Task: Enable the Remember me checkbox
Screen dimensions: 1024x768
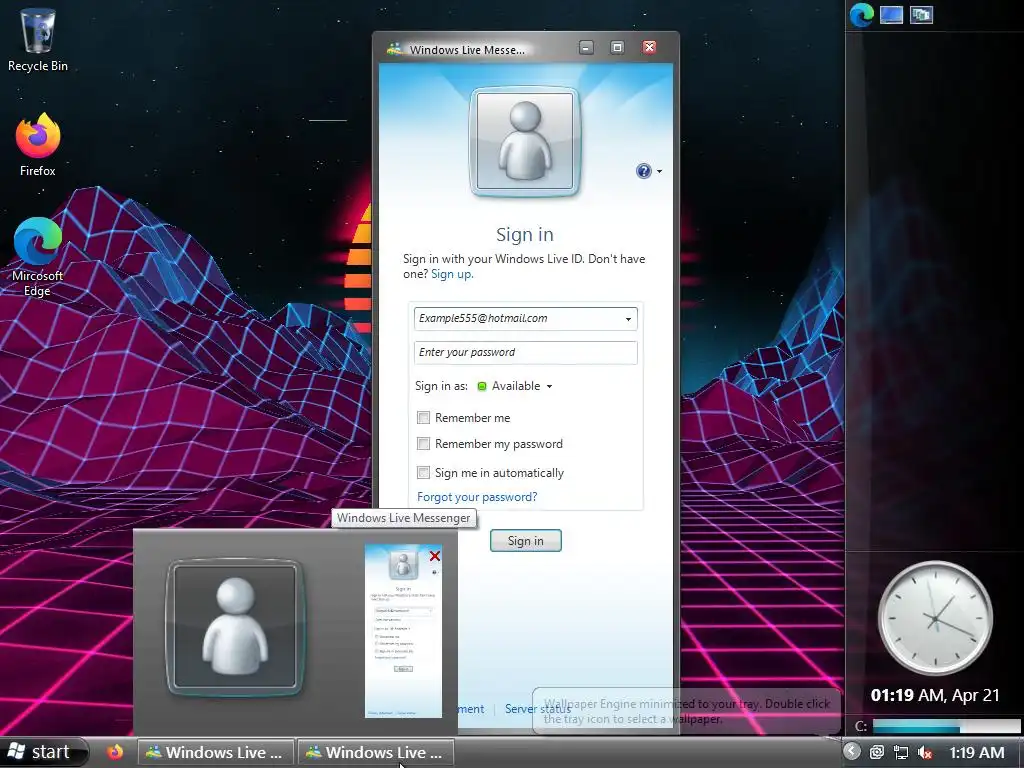Action: 423,417
